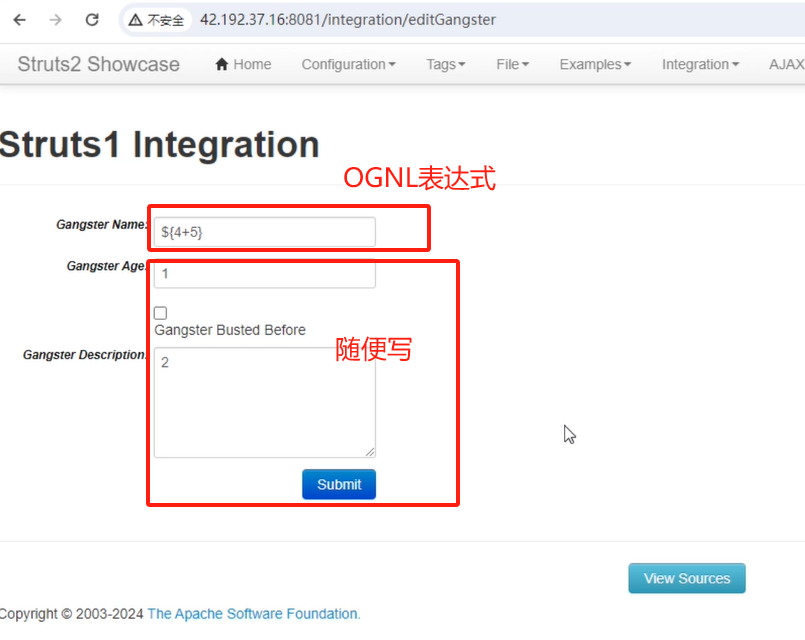Focus the Gangster Age input field
Image resolution: width=805 pixels, height=640 pixels.
[x=264, y=274]
